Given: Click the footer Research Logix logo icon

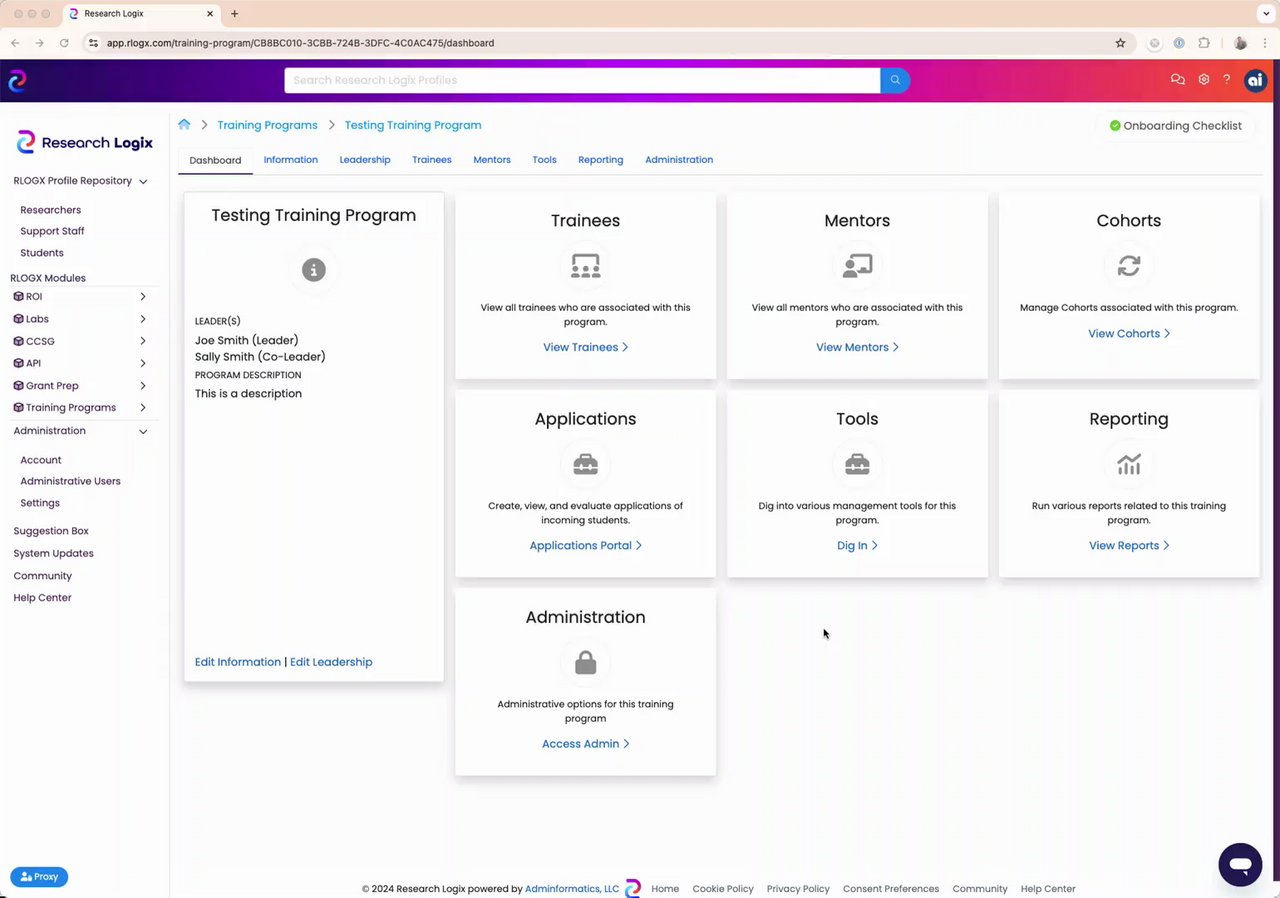Looking at the screenshot, I should (x=632, y=888).
